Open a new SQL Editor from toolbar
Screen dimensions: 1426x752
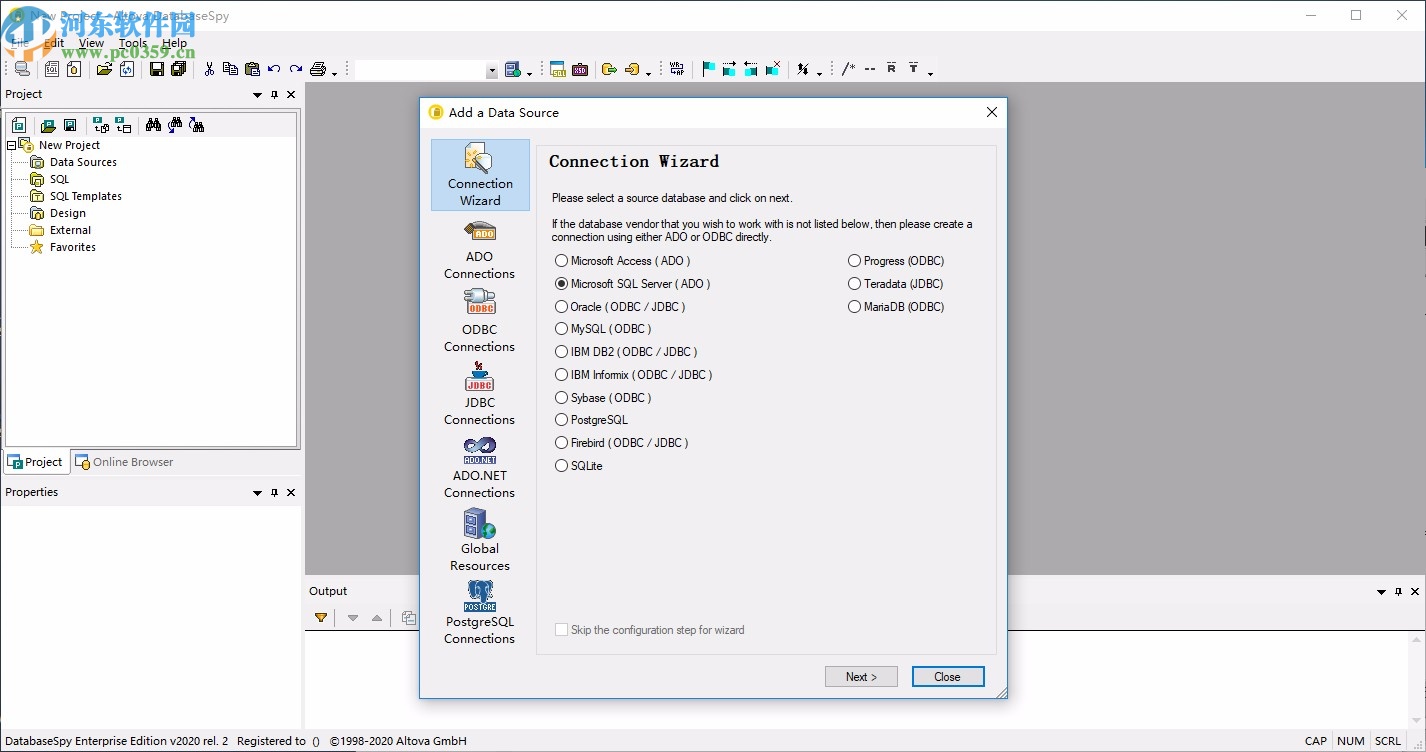[52, 69]
